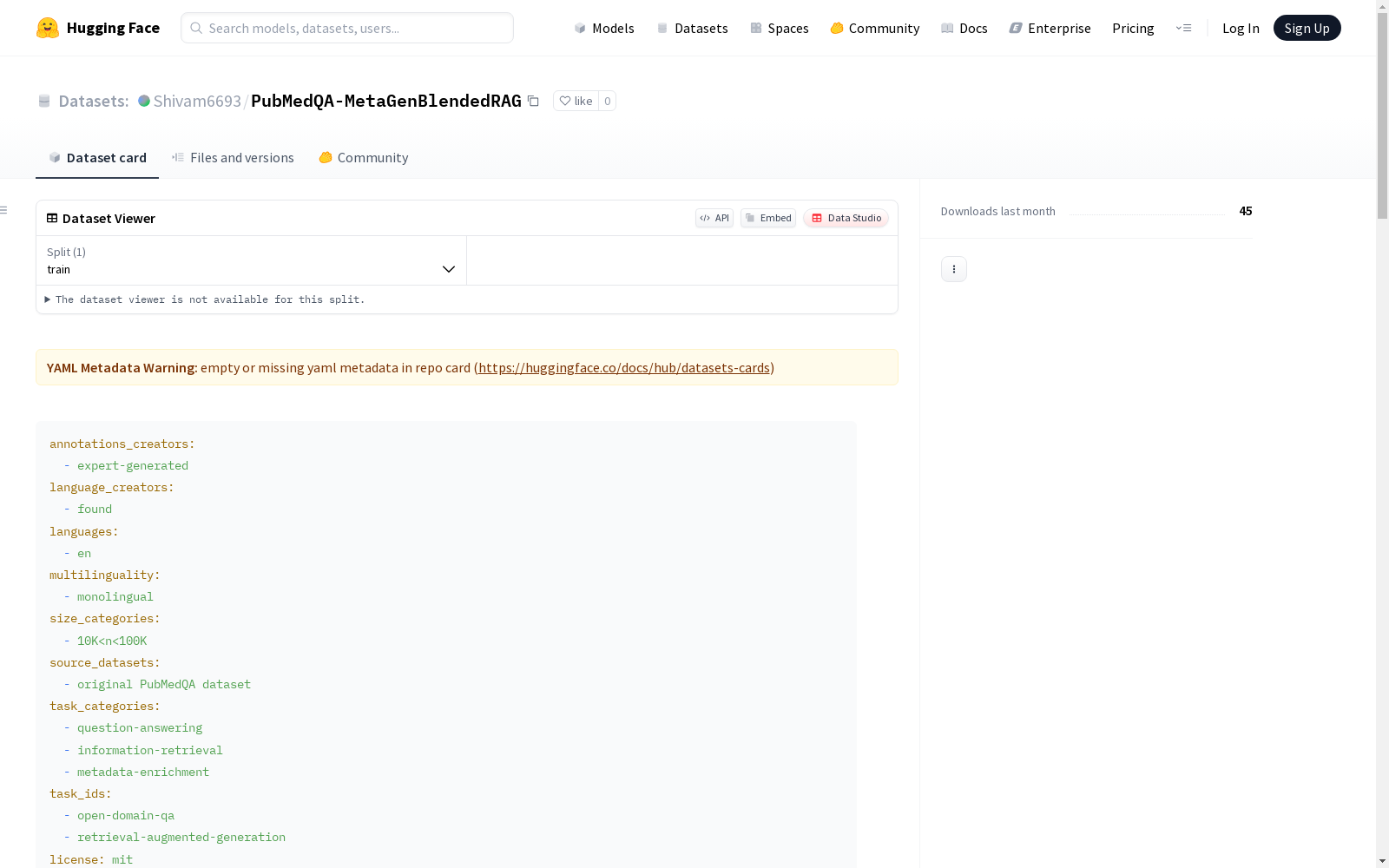Click the 'expert-generated' YAML value
This screenshot has height=868, width=1389.
[x=133, y=465]
